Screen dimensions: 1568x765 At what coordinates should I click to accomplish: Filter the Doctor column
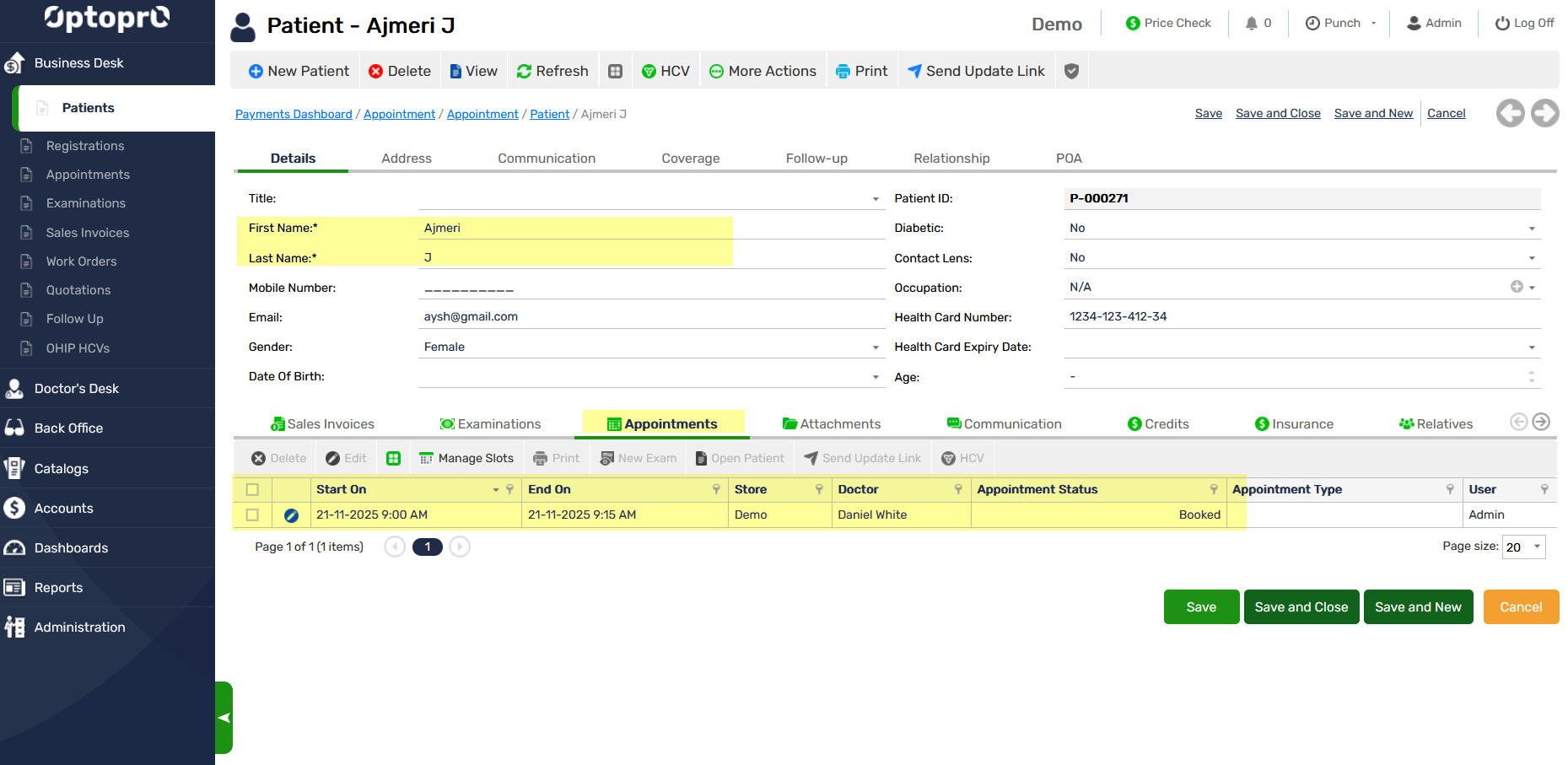[958, 489]
